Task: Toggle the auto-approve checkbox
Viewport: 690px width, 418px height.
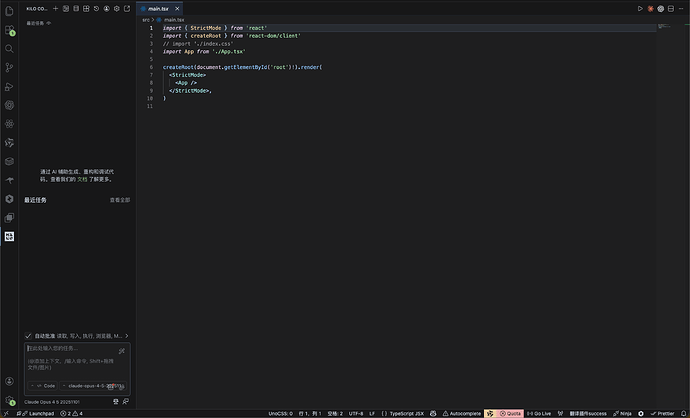Action: tap(28, 336)
